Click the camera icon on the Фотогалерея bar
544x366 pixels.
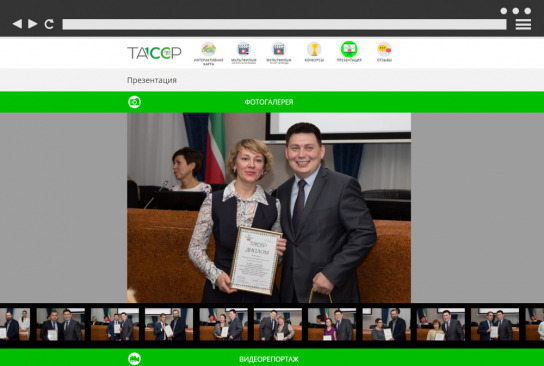(134, 102)
